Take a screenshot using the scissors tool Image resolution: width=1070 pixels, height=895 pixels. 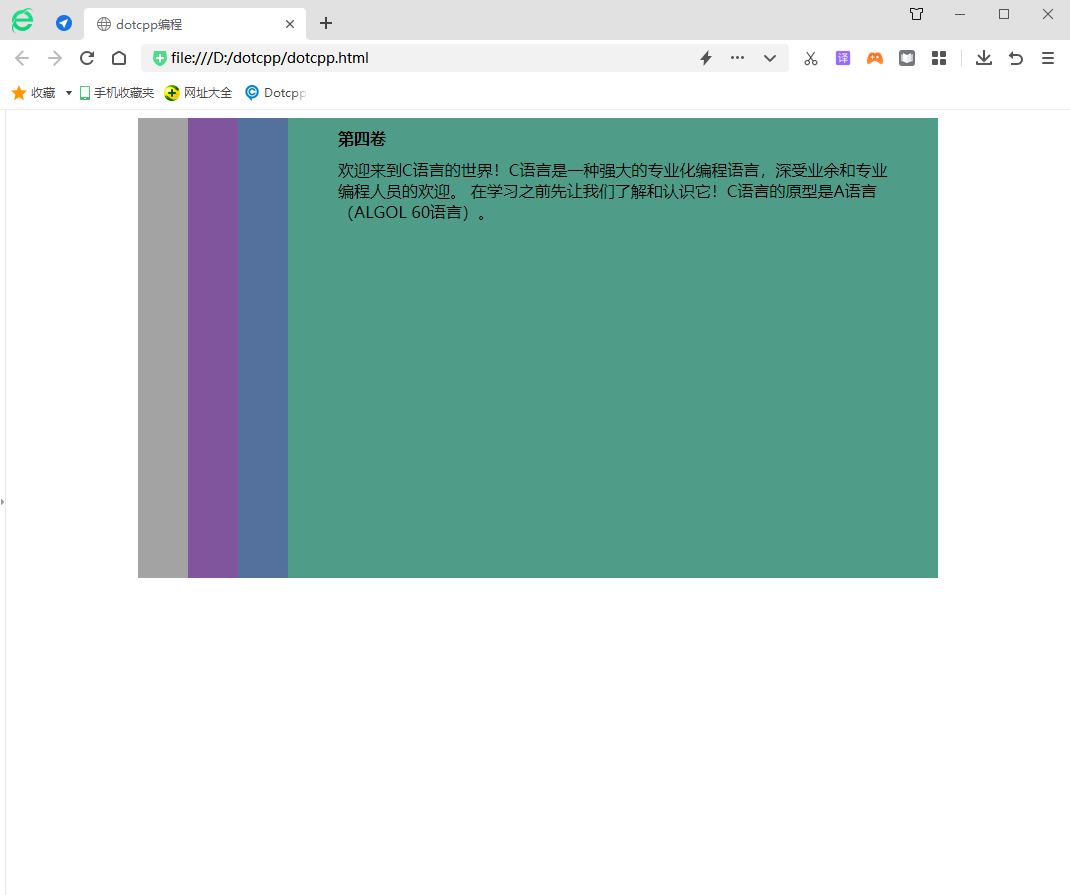(x=810, y=58)
